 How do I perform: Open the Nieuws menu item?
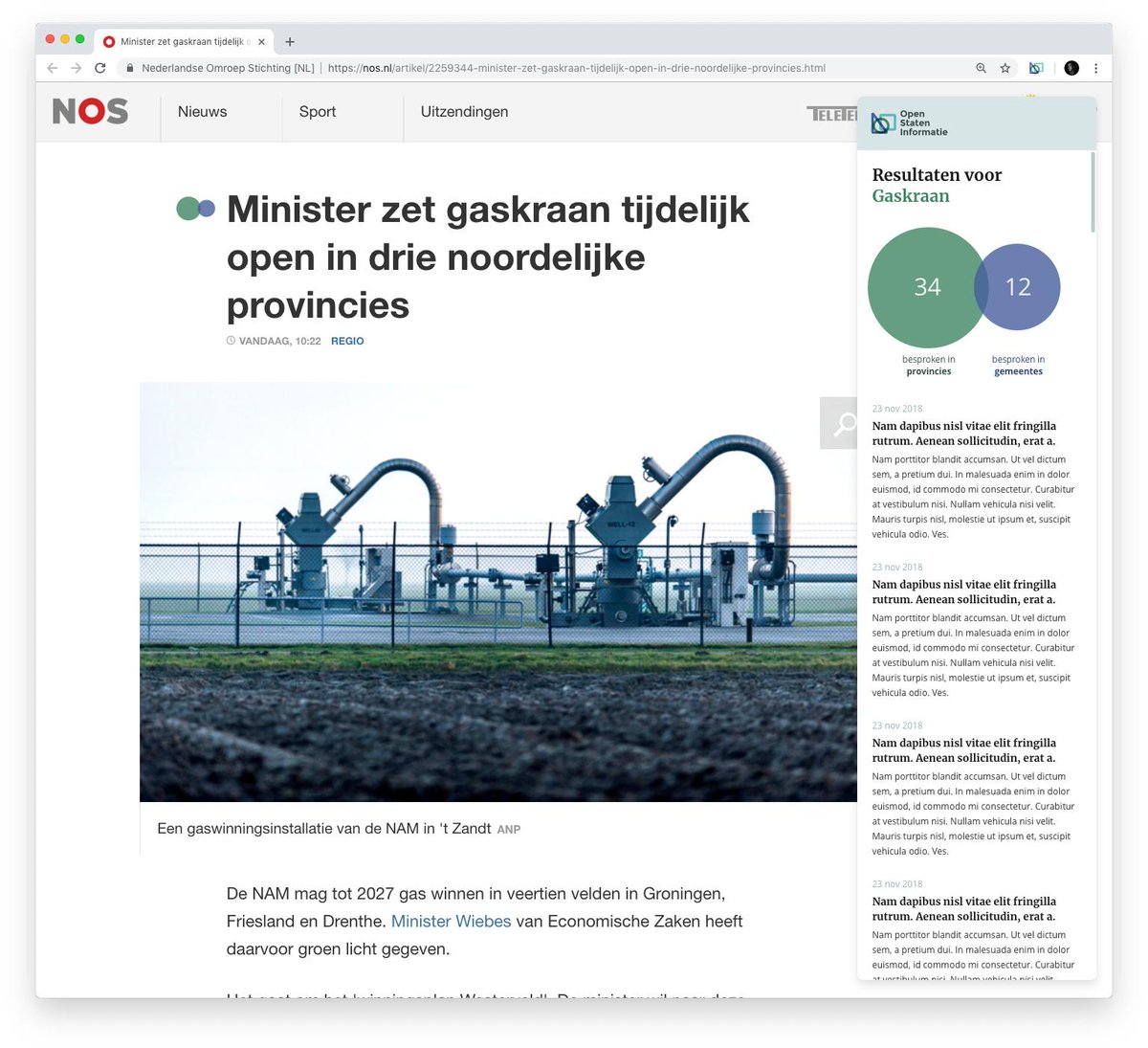tap(202, 112)
